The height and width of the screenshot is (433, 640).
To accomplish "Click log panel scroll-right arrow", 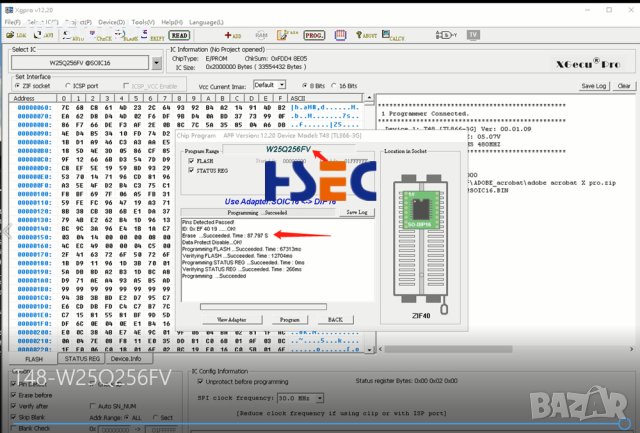I will tap(631, 349).
